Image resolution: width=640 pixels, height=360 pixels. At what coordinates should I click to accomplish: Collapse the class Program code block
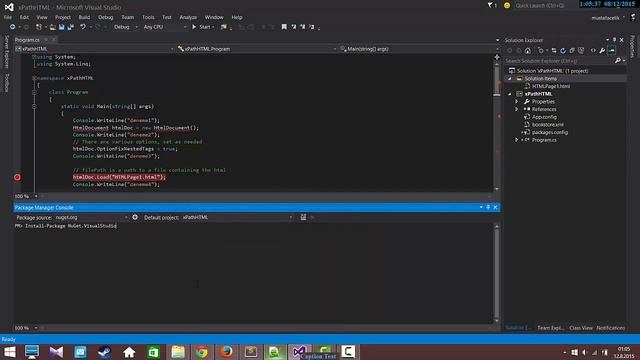pos(34,92)
